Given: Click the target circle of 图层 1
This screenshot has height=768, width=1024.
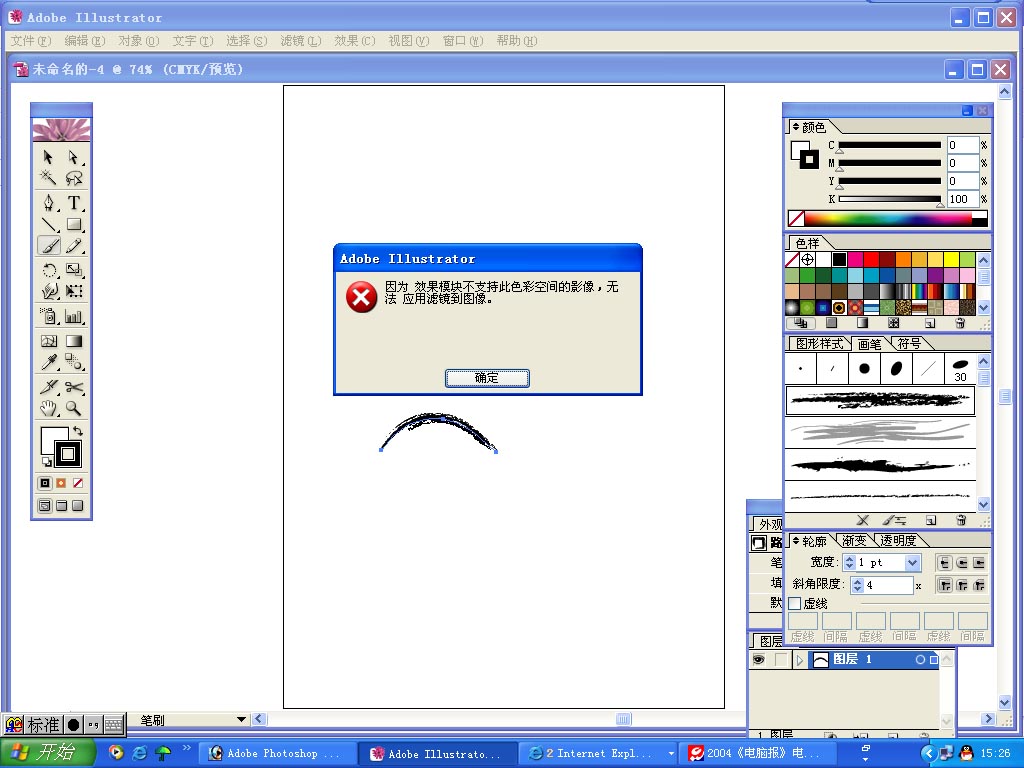Looking at the screenshot, I should (x=920, y=660).
